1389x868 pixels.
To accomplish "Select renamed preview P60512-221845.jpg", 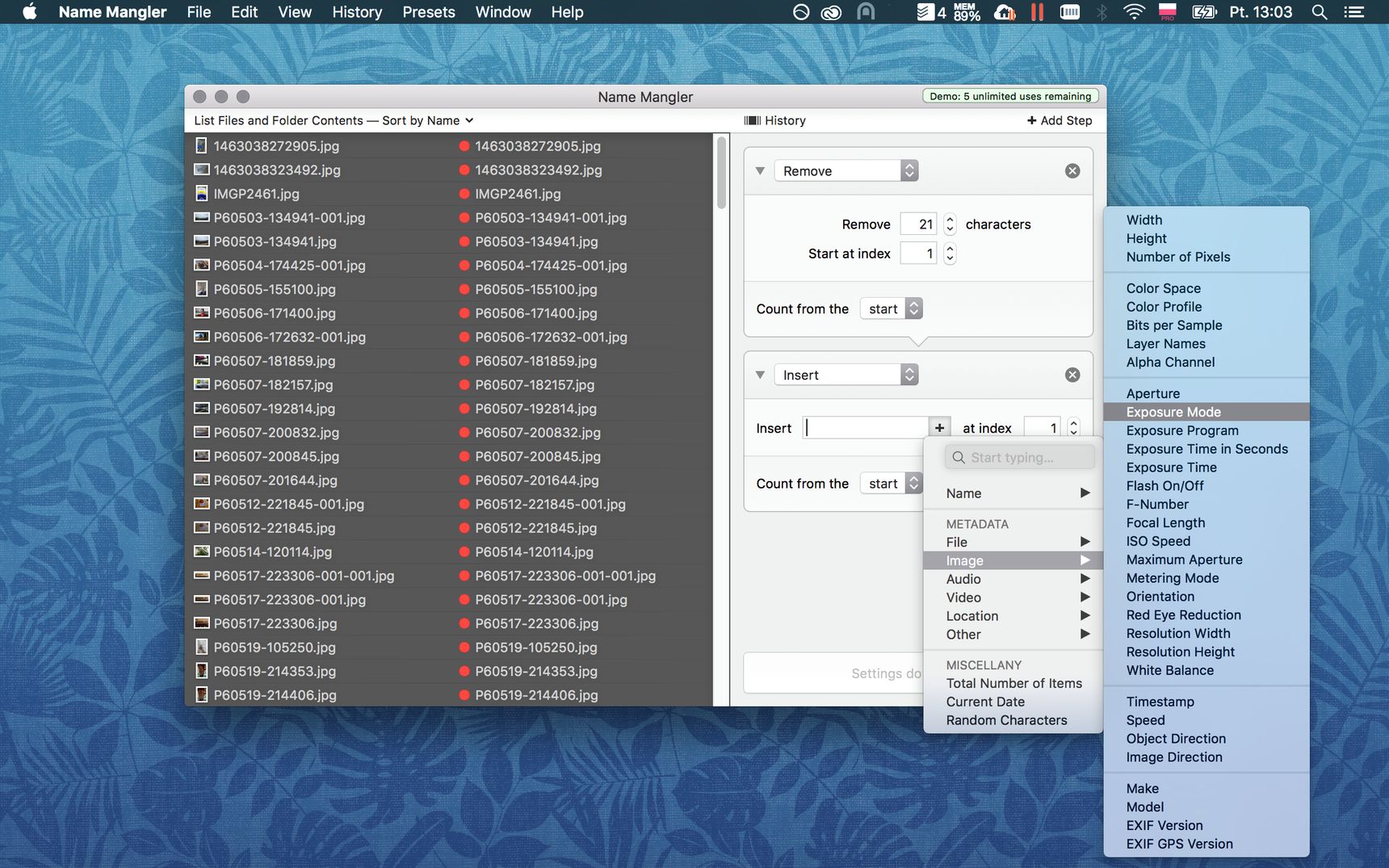I will pos(536,528).
